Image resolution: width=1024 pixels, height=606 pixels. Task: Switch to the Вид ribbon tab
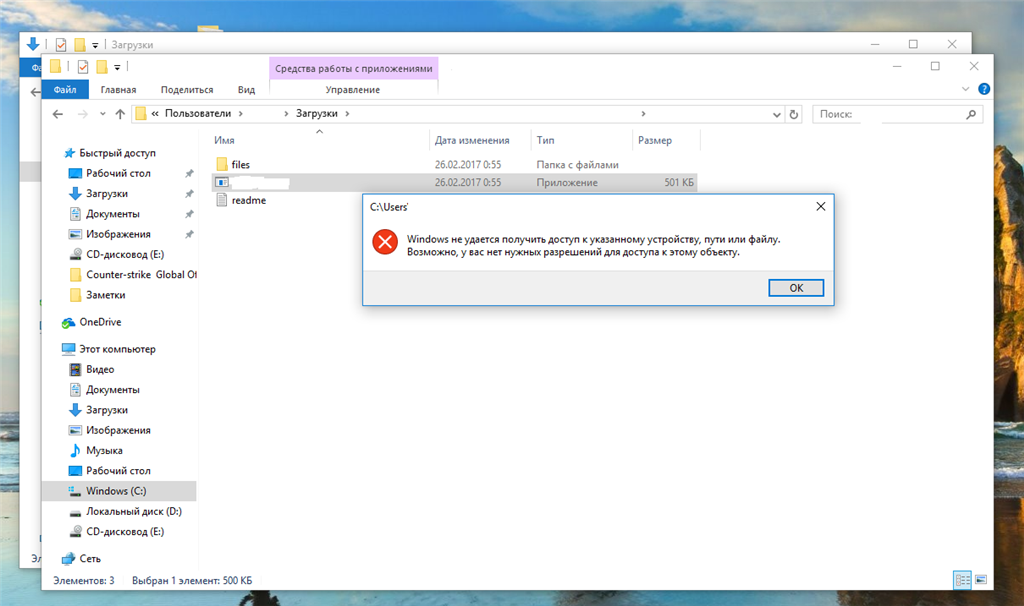click(246, 89)
